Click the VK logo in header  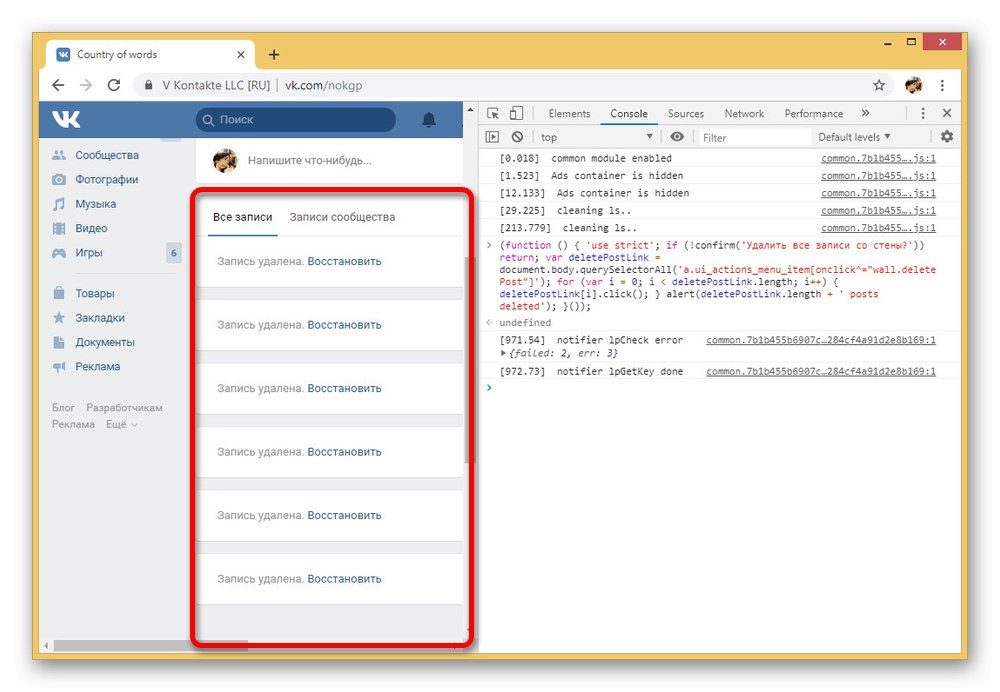[x=66, y=119]
